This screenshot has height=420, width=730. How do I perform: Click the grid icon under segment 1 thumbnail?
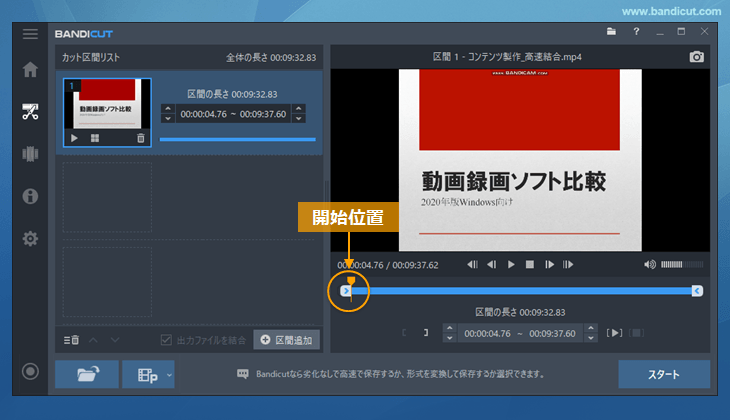tap(95, 138)
